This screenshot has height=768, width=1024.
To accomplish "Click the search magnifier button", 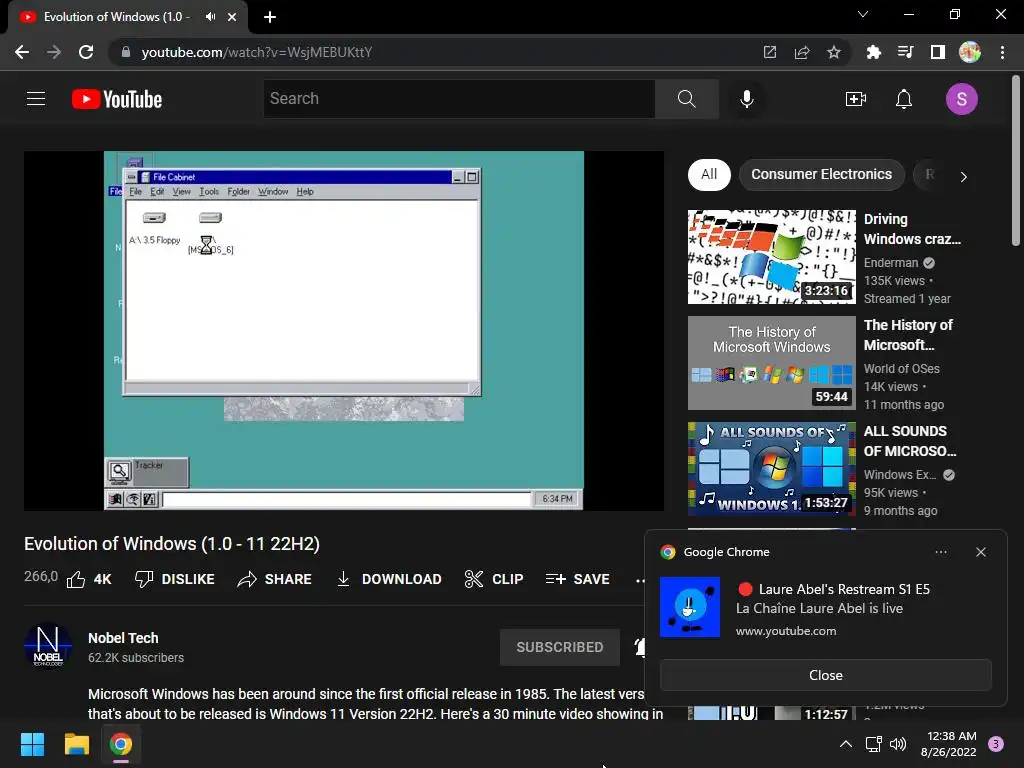I will coord(686,99).
